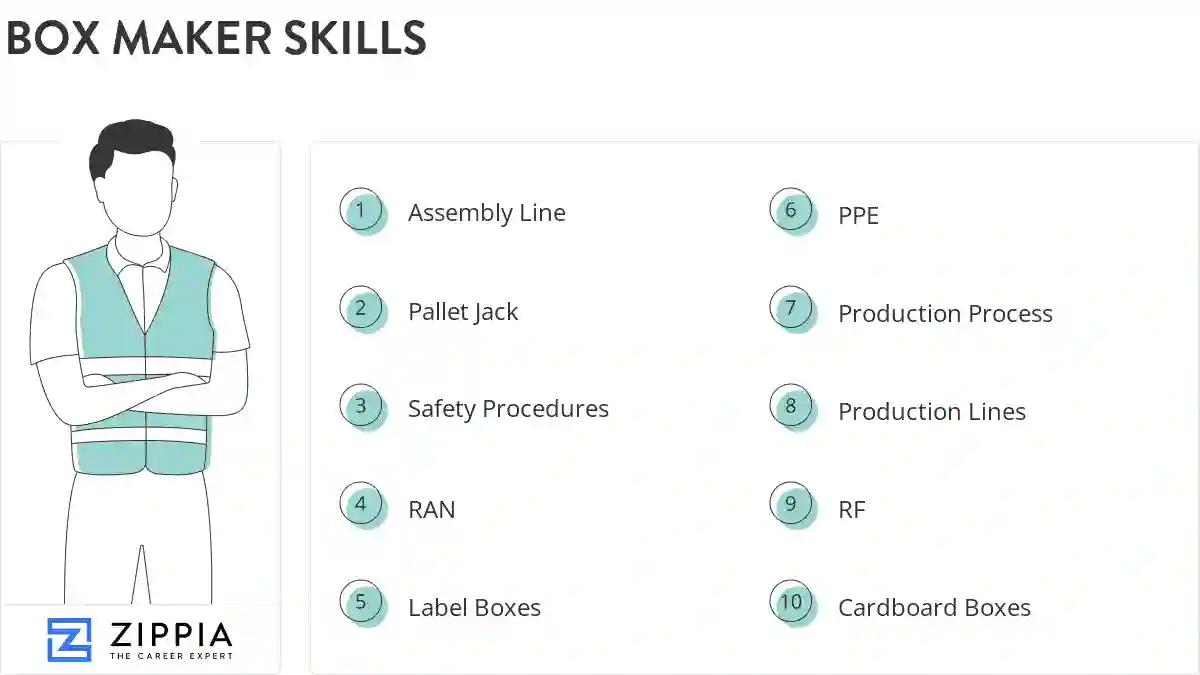Click the Cardboard Boxes skill text

[x=934, y=608]
